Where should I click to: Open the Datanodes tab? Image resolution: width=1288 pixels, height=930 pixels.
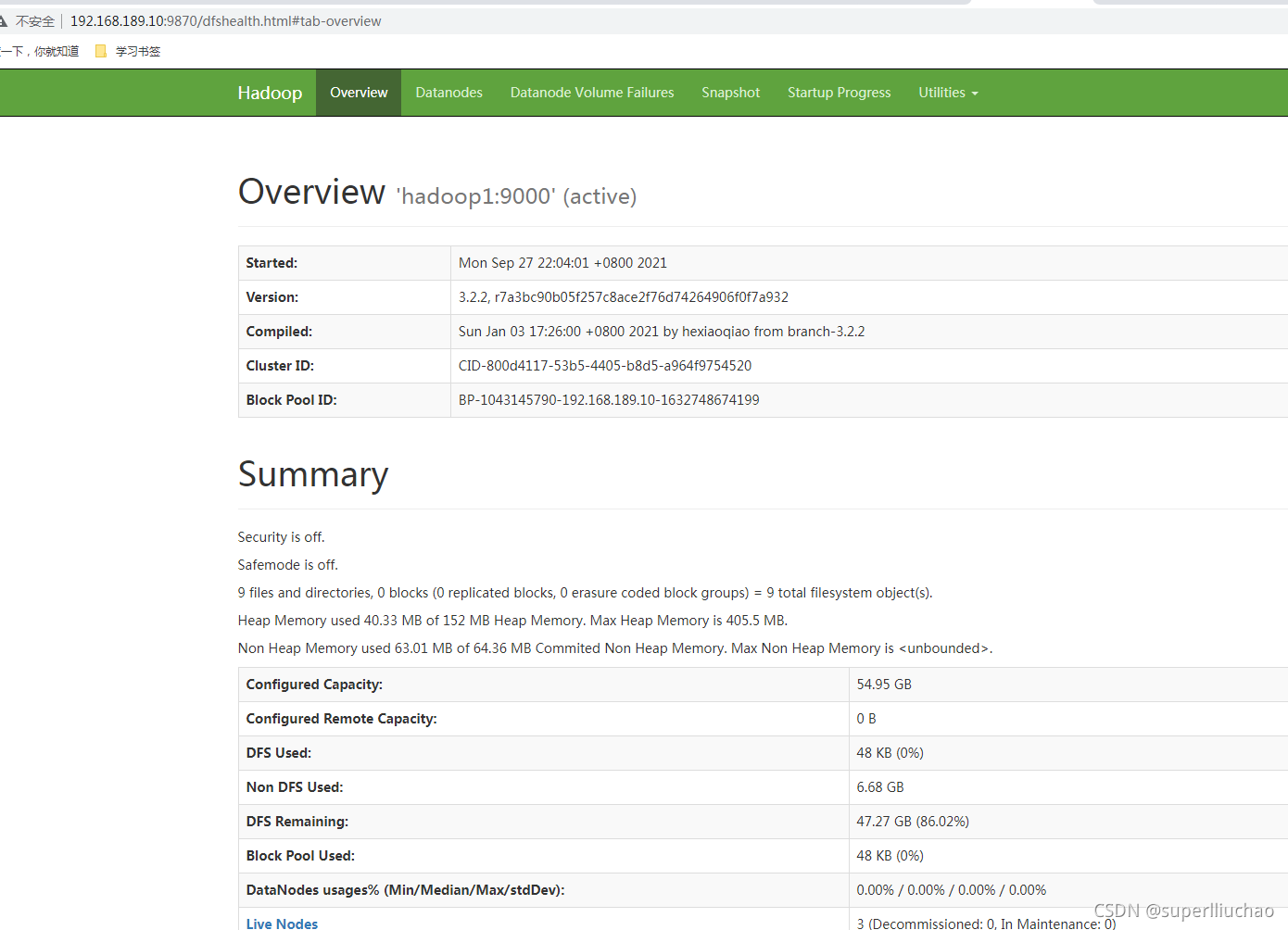coord(449,93)
